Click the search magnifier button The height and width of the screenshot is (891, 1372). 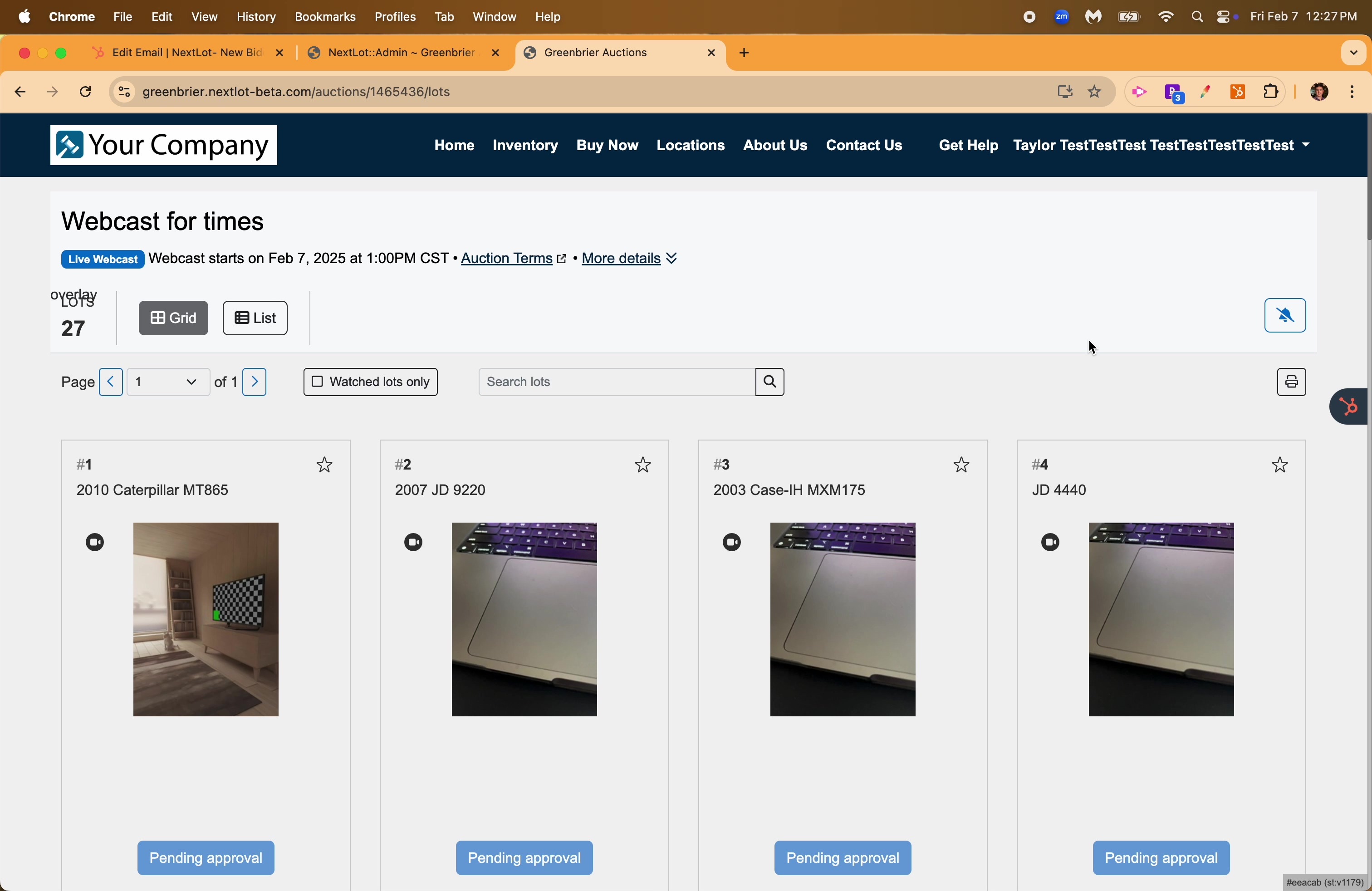click(770, 382)
